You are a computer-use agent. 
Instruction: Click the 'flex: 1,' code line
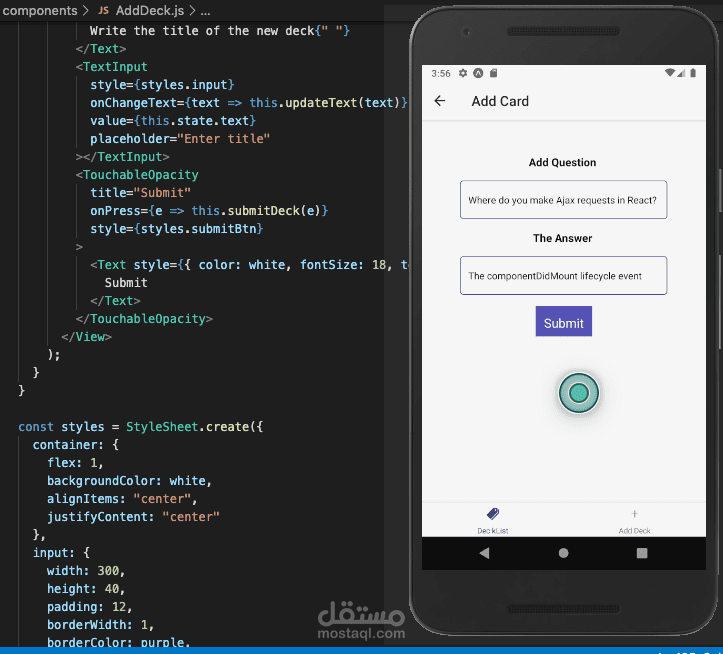75,463
